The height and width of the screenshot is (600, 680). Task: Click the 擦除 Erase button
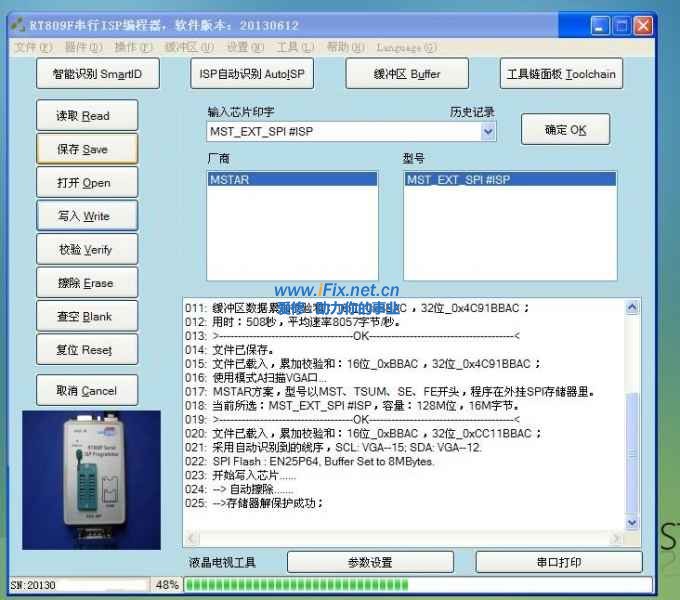point(87,282)
